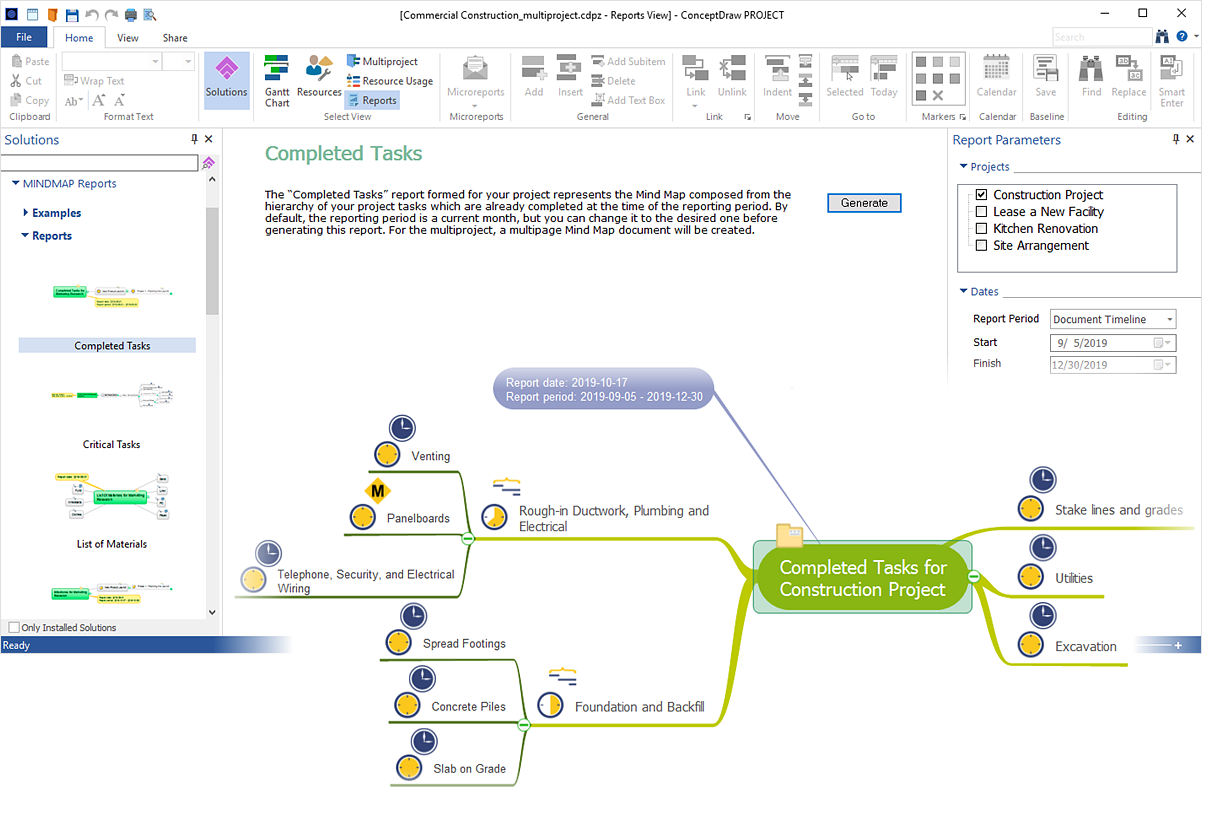Click the Generate button

point(863,202)
